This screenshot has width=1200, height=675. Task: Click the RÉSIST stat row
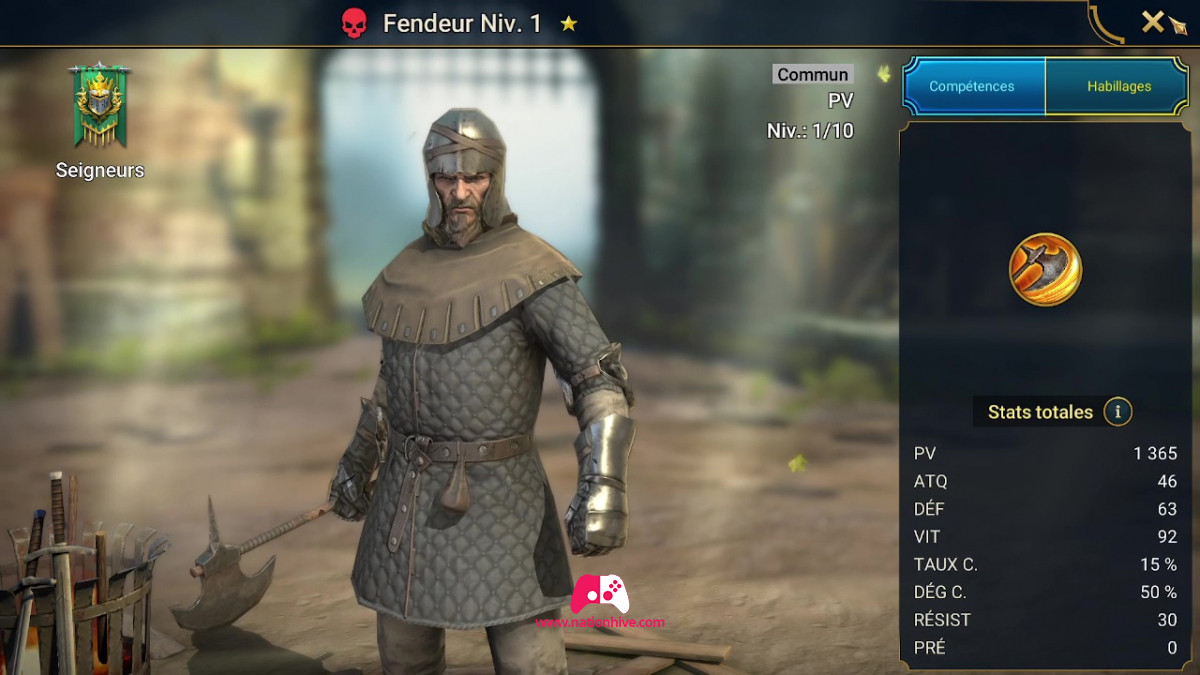1046,620
